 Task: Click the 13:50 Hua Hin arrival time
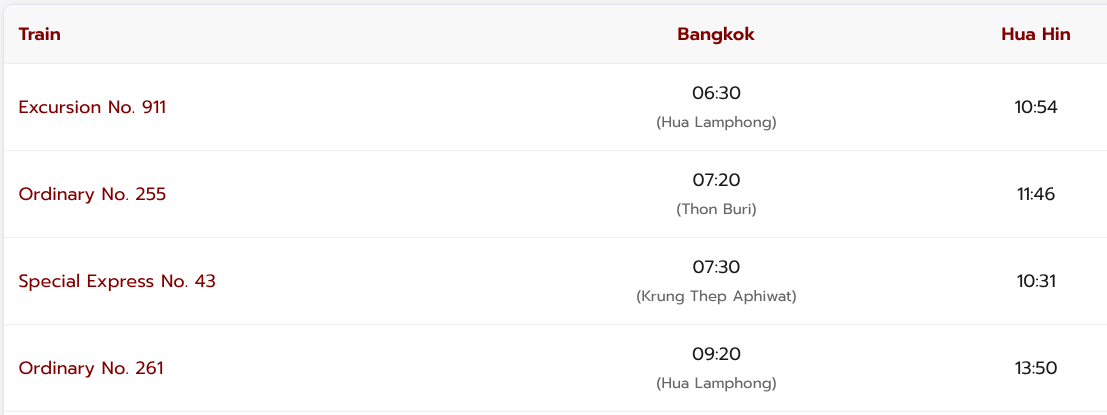point(1035,368)
